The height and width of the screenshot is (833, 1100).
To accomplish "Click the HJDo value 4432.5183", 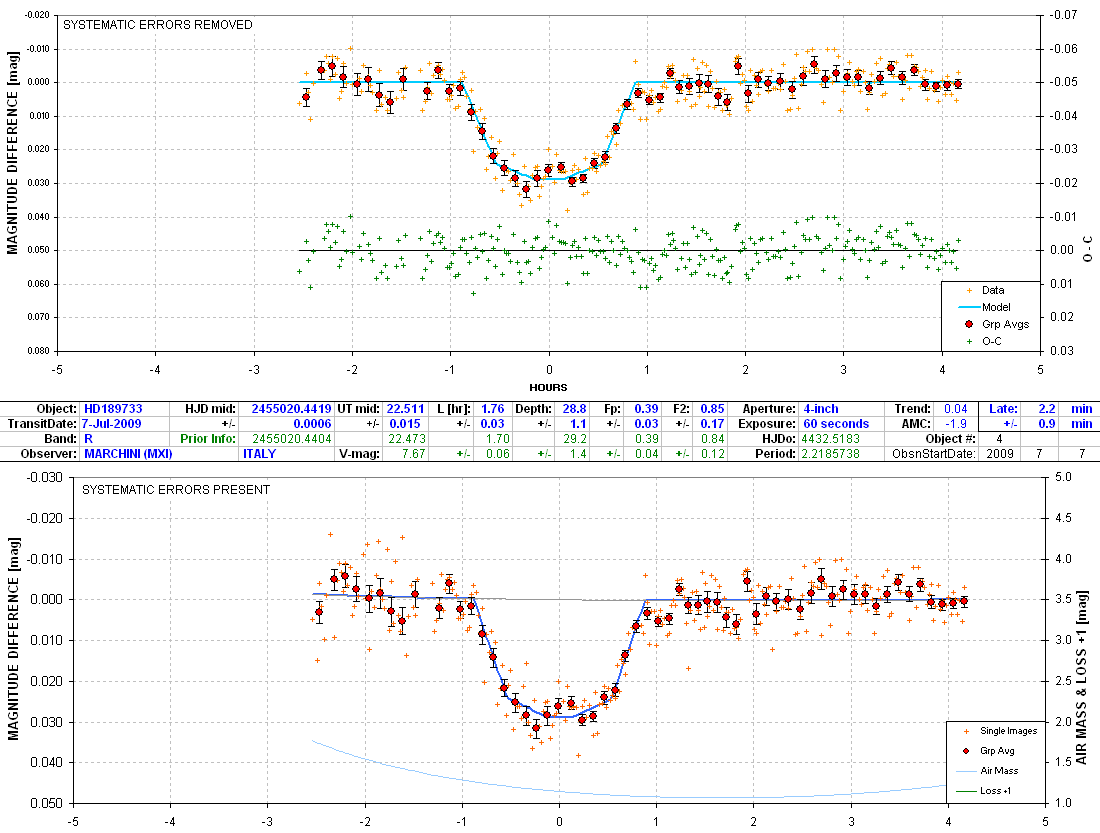I will point(831,439).
